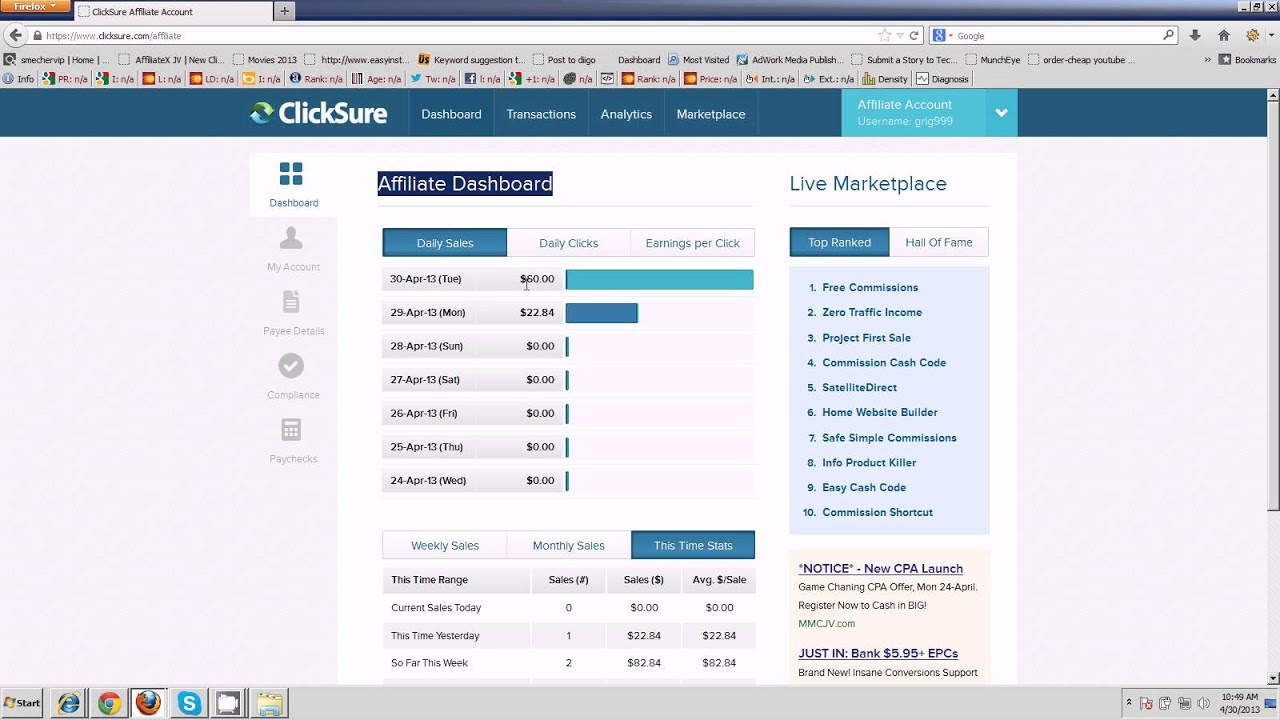Open the Start menu
This screenshot has height=720, width=1280.
(x=23, y=703)
